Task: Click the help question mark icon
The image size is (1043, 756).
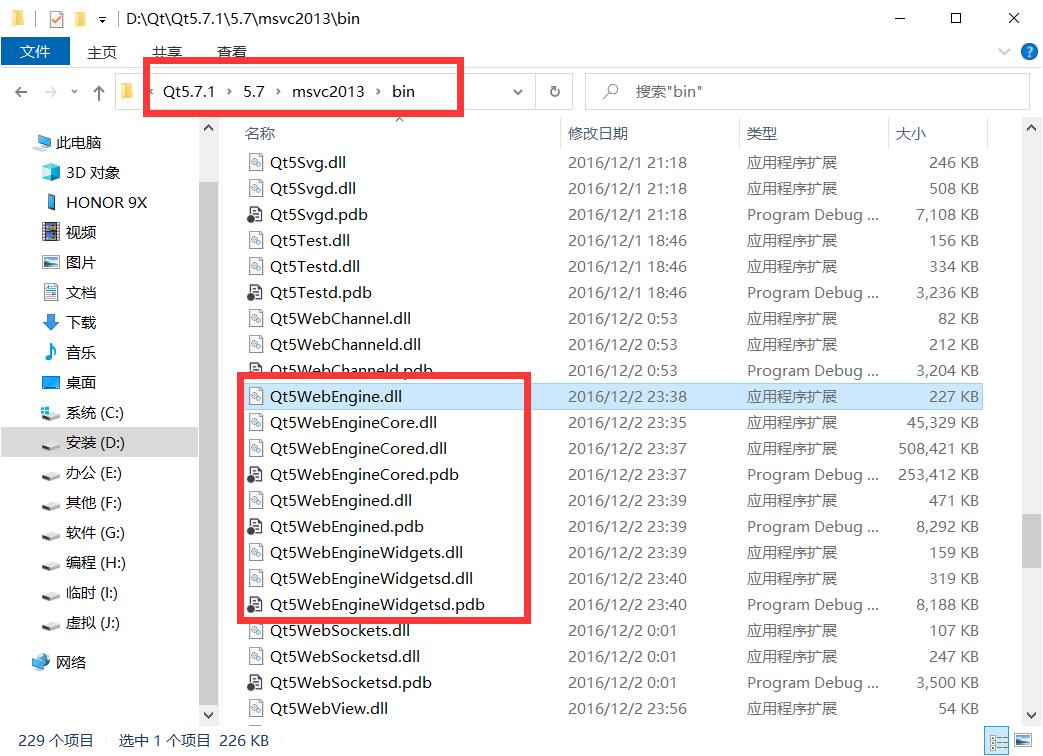Action: click(x=1029, y=52)
